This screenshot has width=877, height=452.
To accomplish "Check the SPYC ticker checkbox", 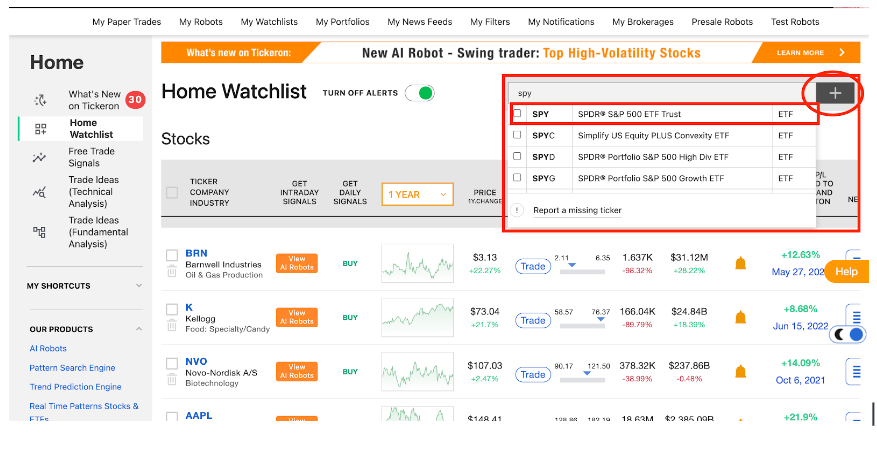I will click(517, 135).
